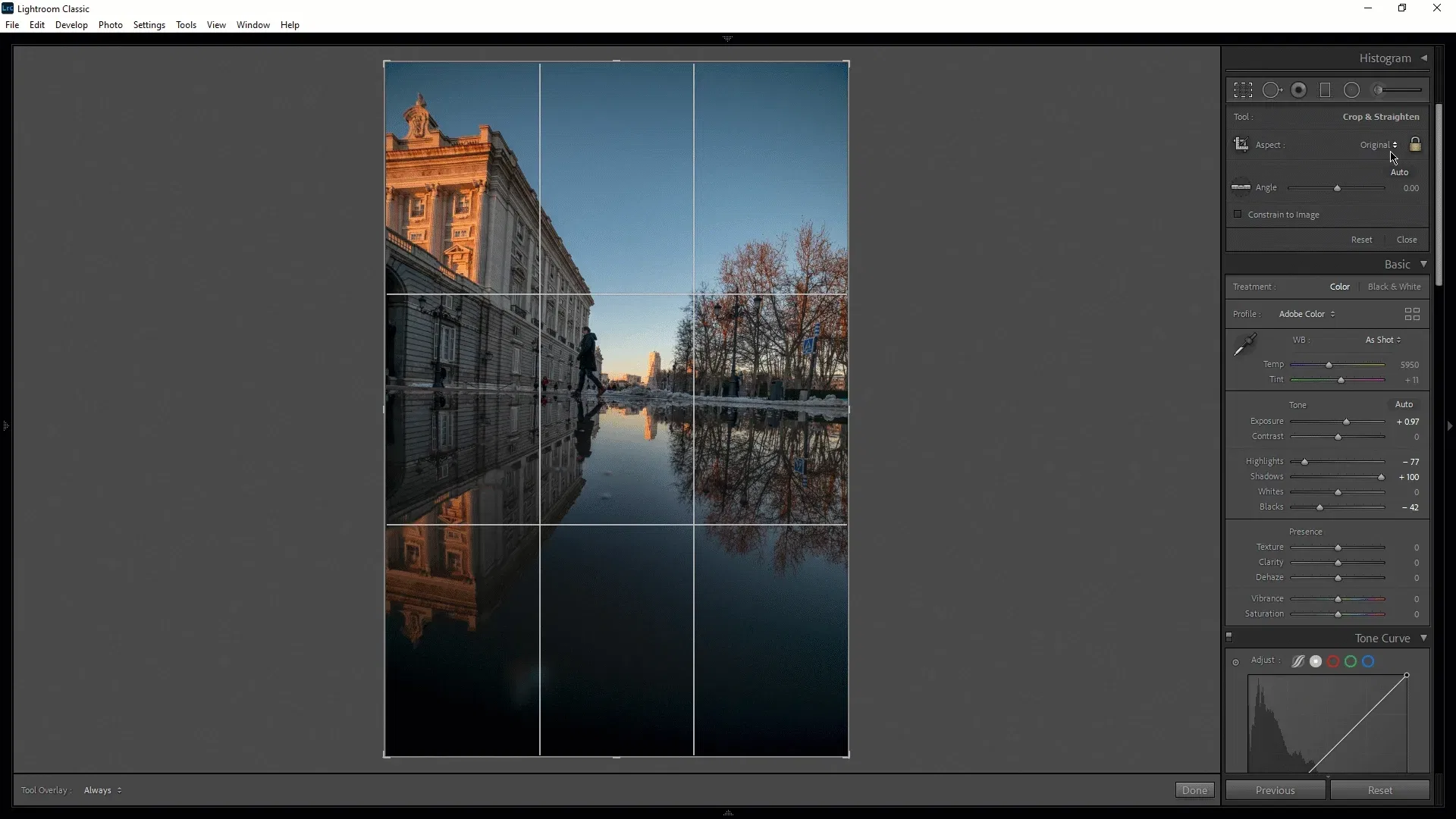The height and width of the screenshot is (819, 1456).
Task: Click the targeted adjustment tool icon
Action: [x=1236, y=661]
